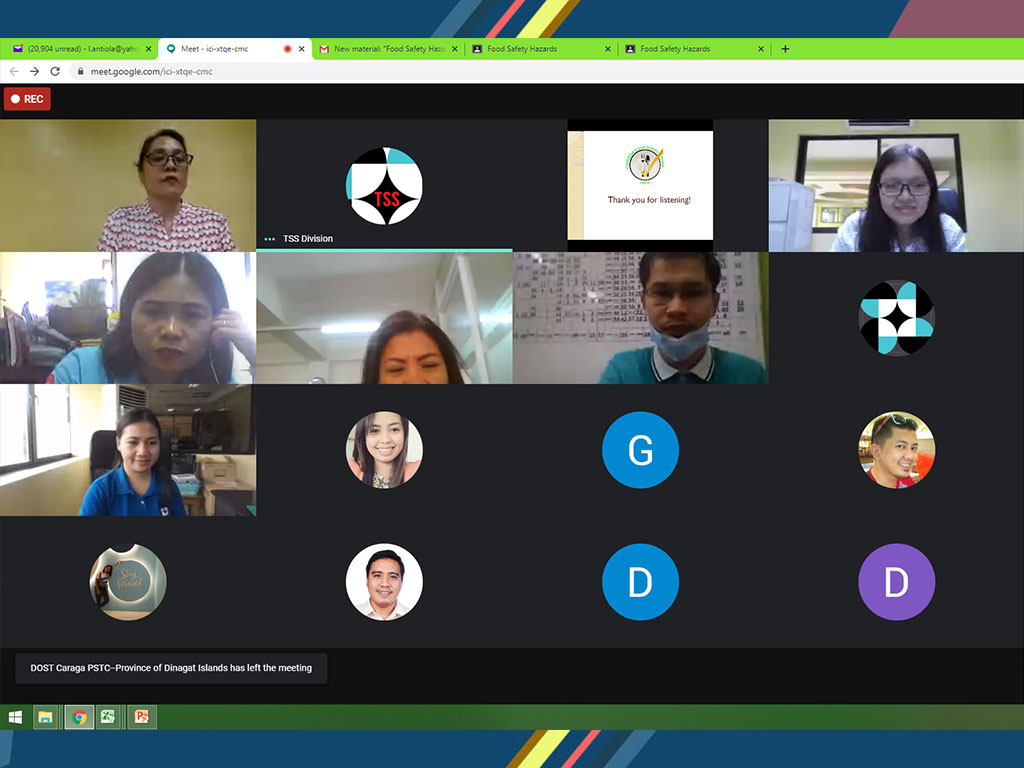
Task: Open File Explorer from the taskbar
Action: 45,717
